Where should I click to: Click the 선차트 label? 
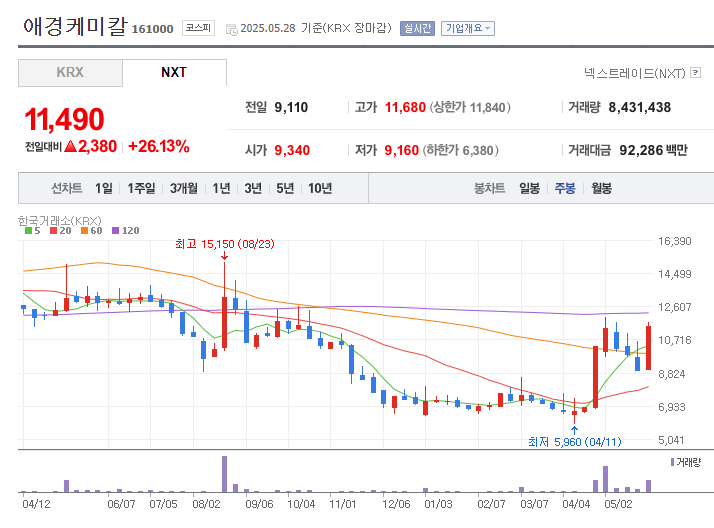[66, 188]
